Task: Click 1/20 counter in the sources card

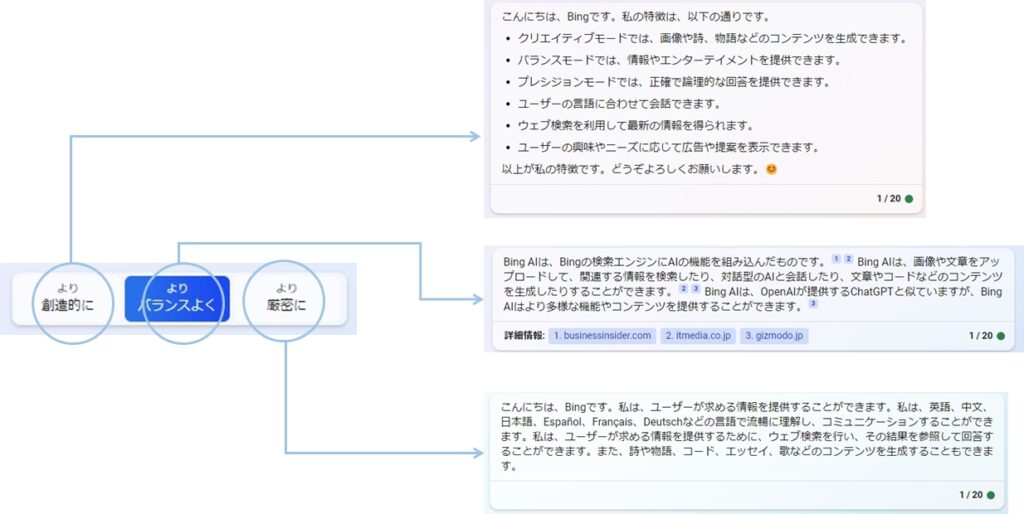Action: click(980, 336)
